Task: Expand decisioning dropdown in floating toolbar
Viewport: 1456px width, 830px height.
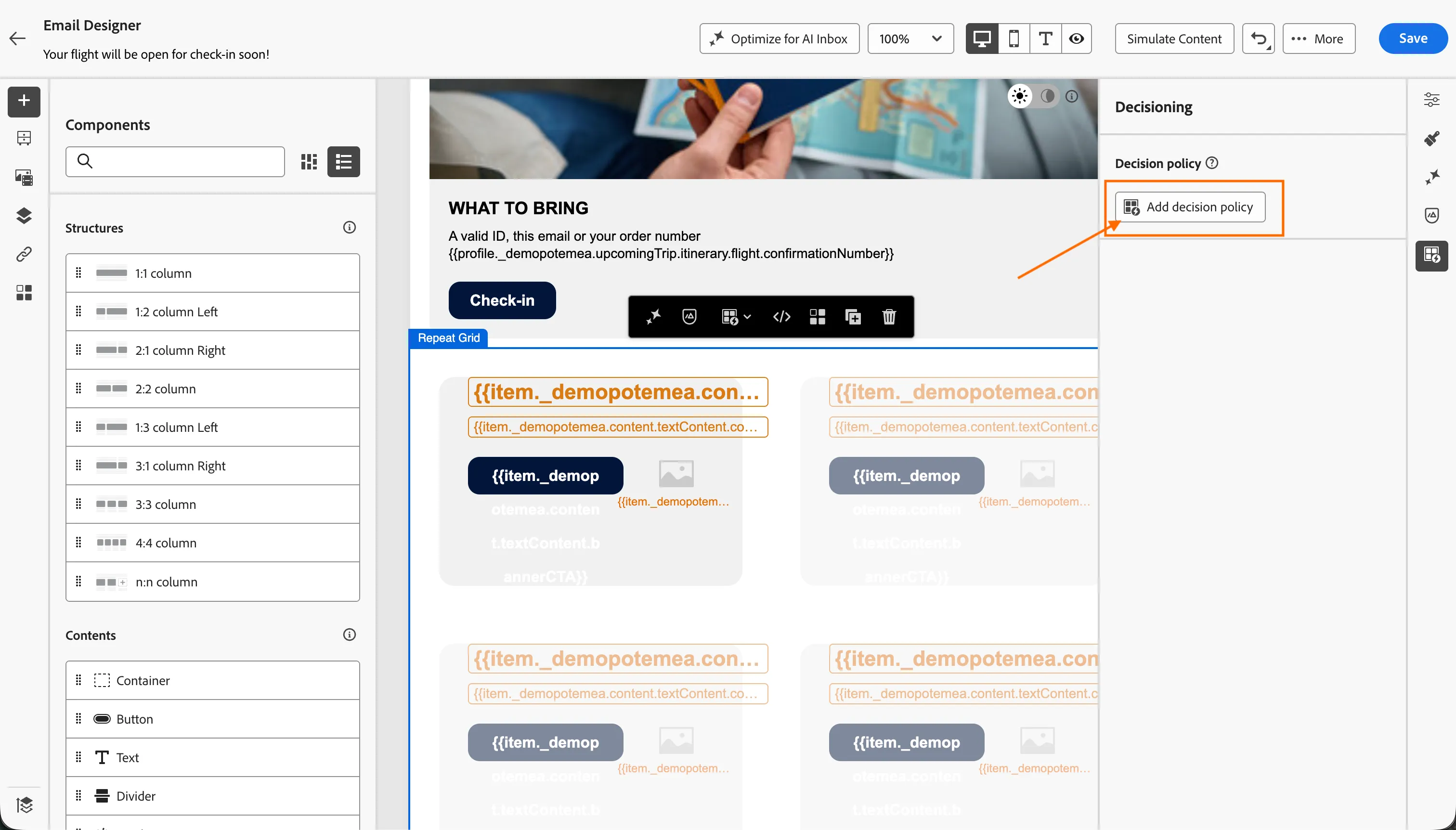Action: [x=736, y=316]
